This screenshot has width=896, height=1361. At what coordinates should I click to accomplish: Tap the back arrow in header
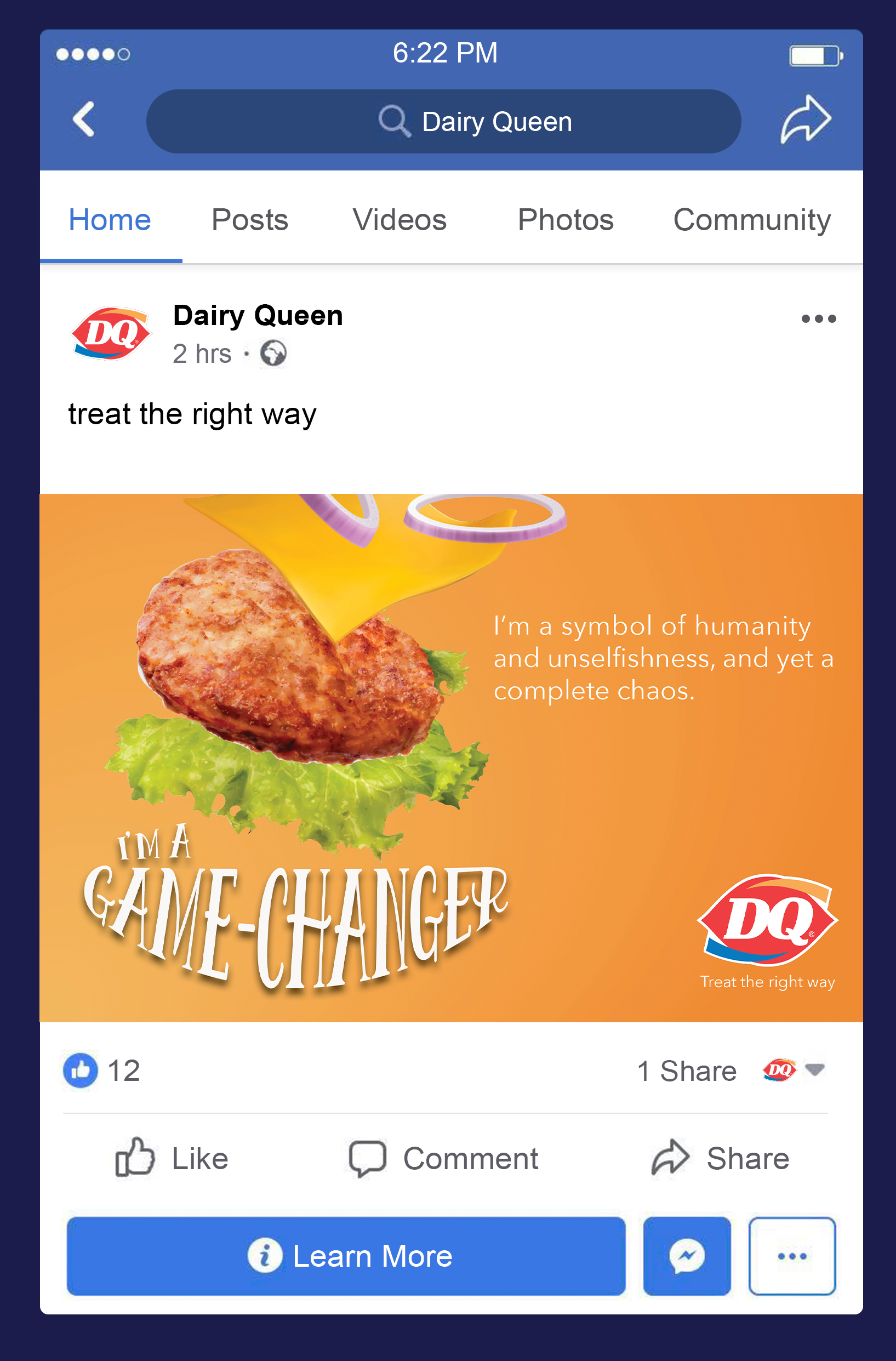click(x=83, y=119)
